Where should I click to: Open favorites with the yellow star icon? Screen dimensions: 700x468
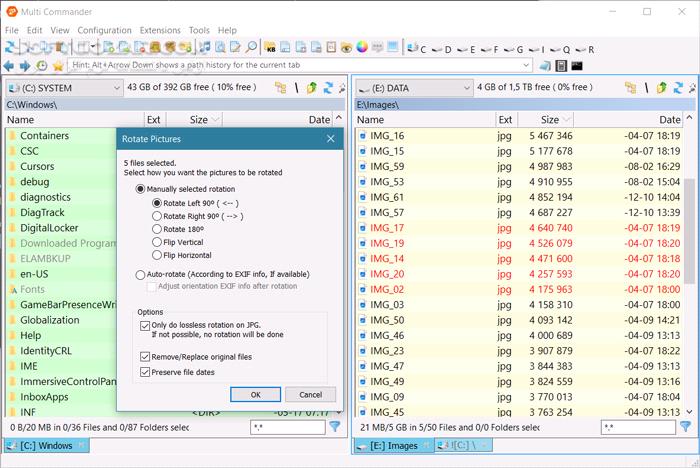coord(58,66)
